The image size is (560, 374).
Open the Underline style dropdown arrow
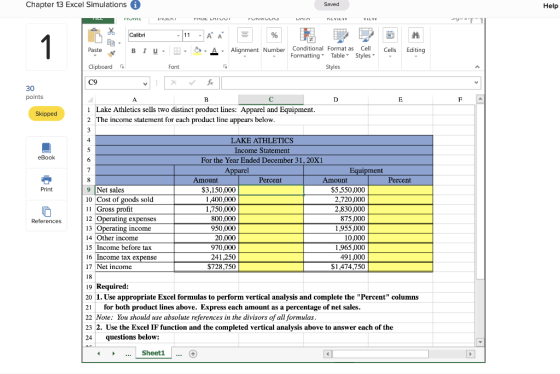point(164,51)
